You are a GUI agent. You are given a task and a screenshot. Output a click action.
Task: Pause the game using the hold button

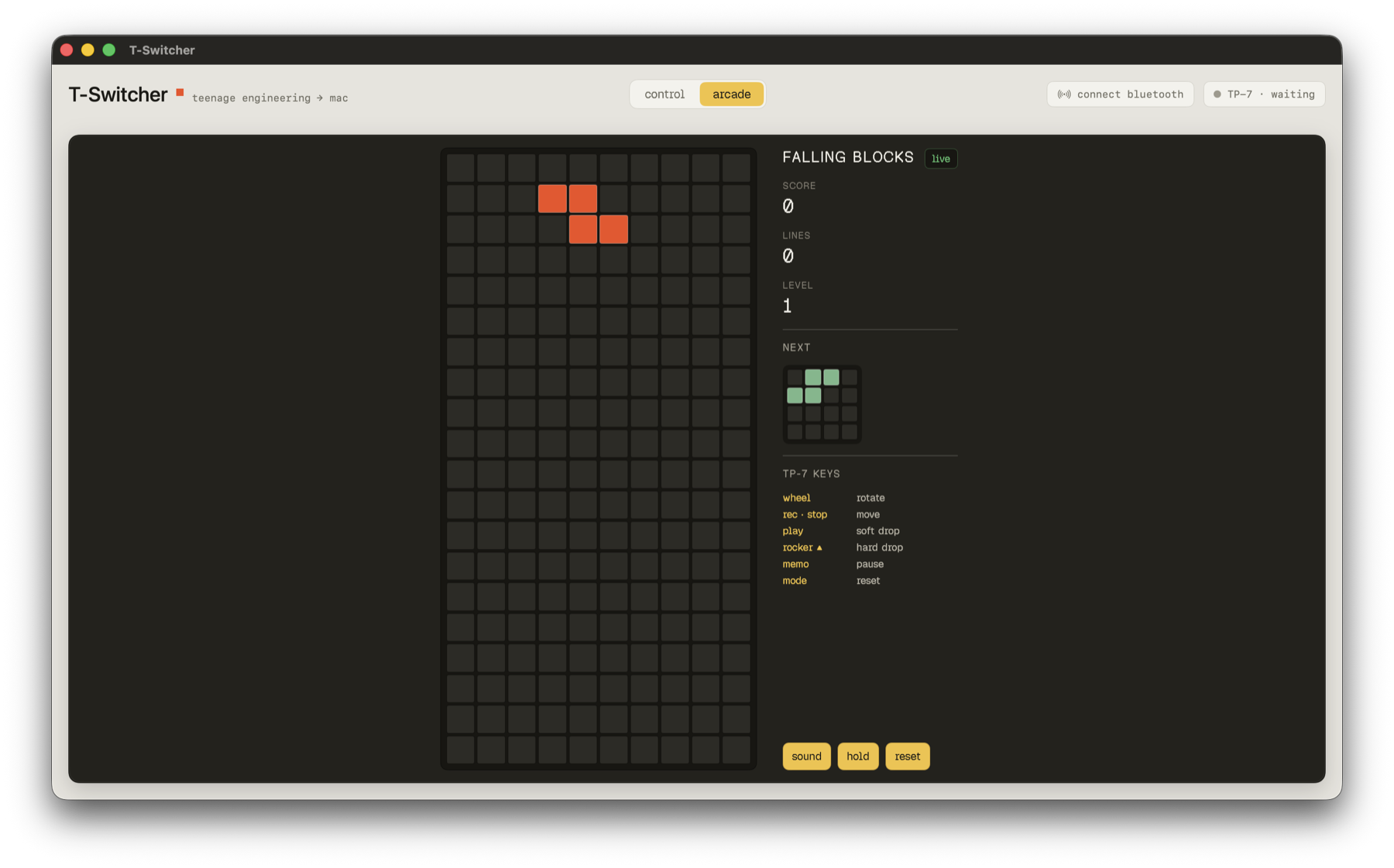point(857,756)
